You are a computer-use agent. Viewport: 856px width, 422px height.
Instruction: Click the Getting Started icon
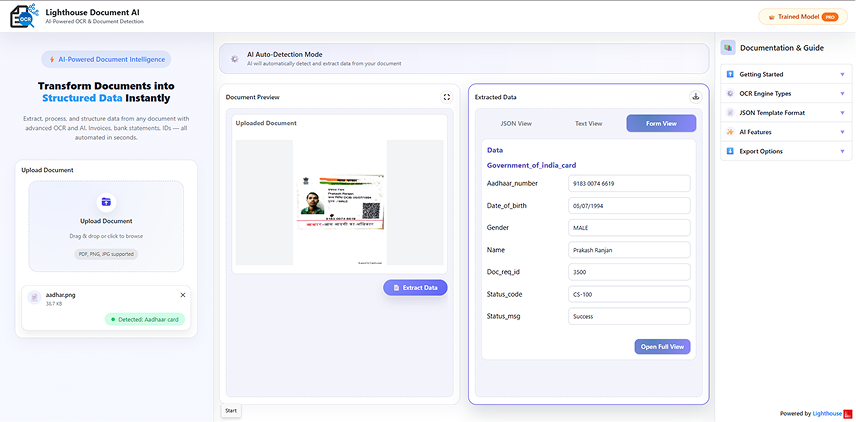(x=730, y=74)
